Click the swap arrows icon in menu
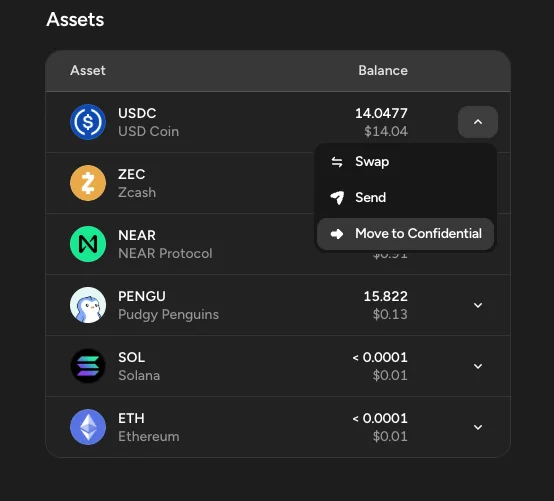 coord(337,162)
